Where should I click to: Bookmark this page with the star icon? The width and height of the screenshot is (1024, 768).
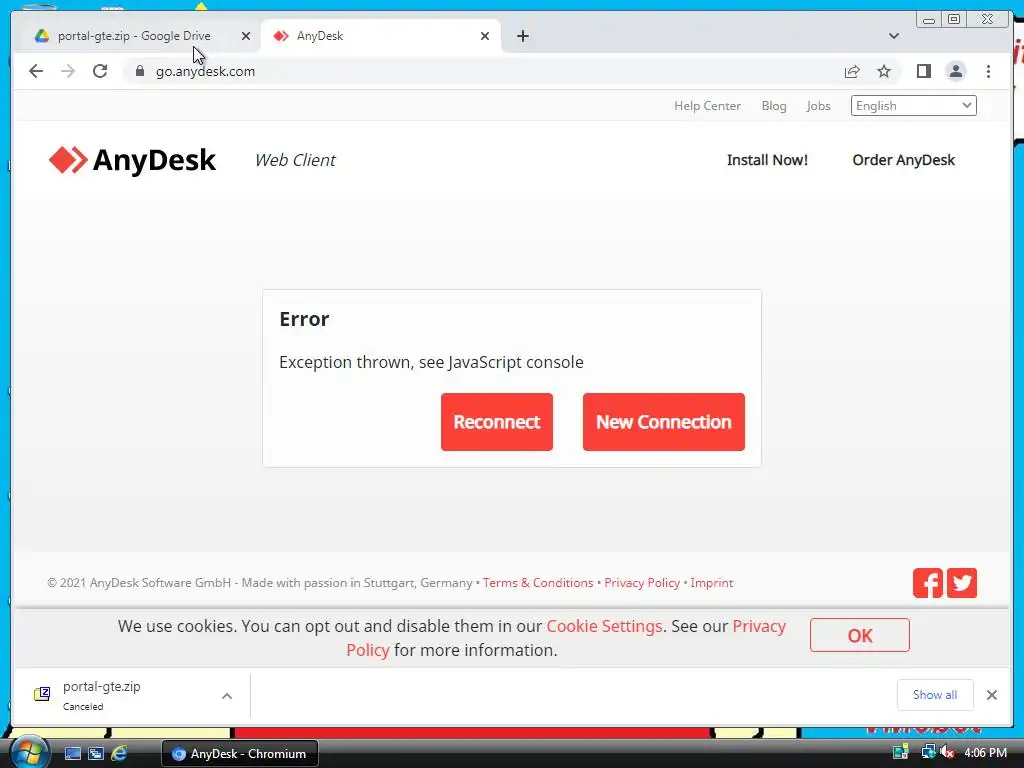884,71
